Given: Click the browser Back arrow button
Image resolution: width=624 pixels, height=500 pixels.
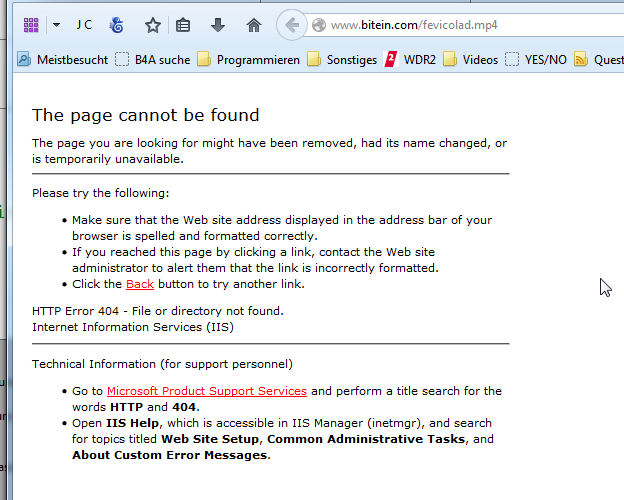Looking at the screenshot, I should click(290, 25).
